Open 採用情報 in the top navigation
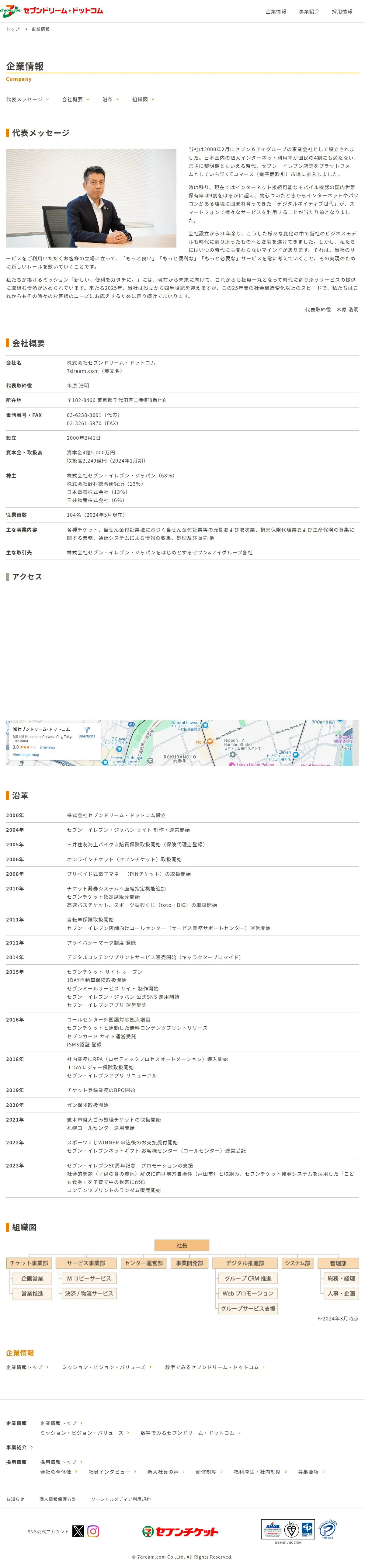The width and height of the screenshot is (365, 1568). click(342, 12)
